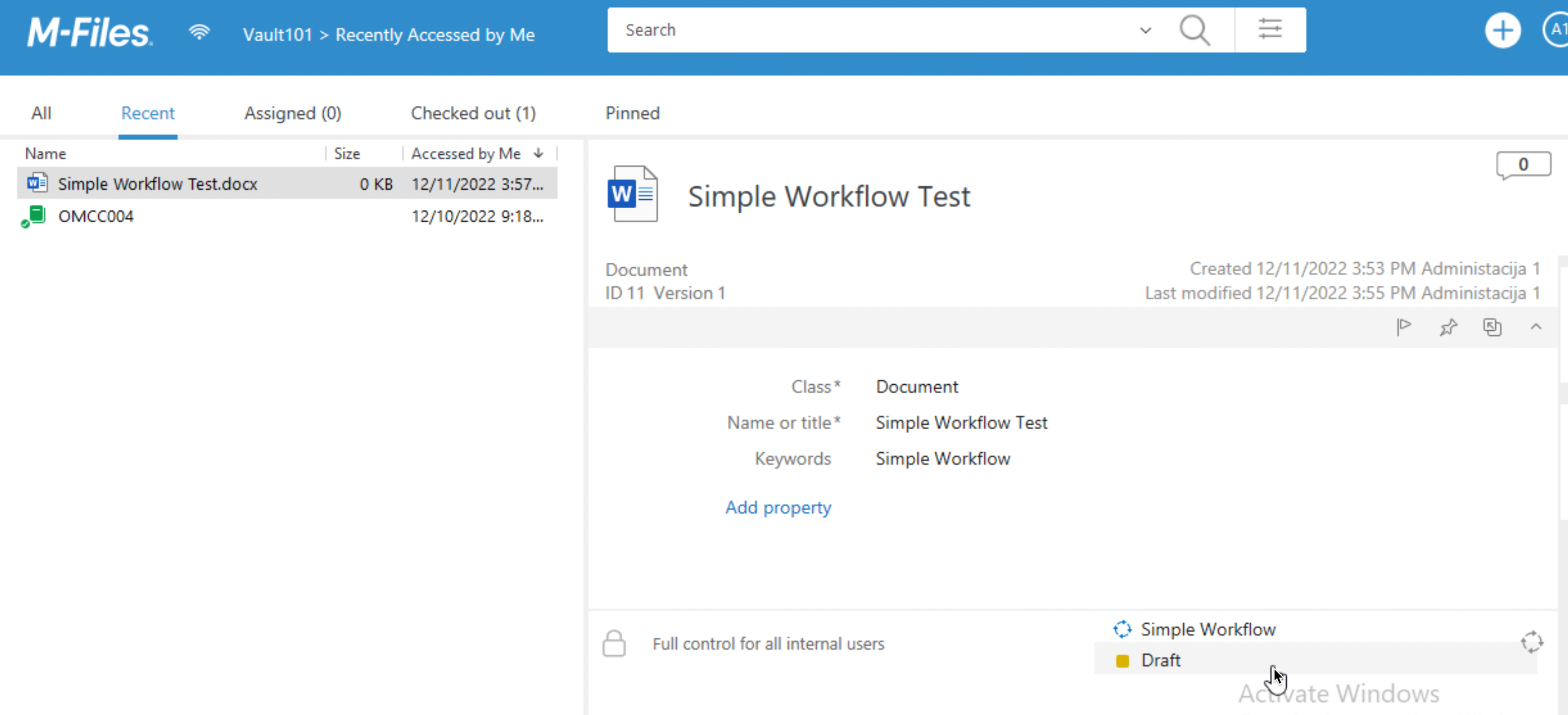The height and width of the screenshot is (715, 1568).
Task: Click the green OMCC004 object icon
Action: coord(34,215)
